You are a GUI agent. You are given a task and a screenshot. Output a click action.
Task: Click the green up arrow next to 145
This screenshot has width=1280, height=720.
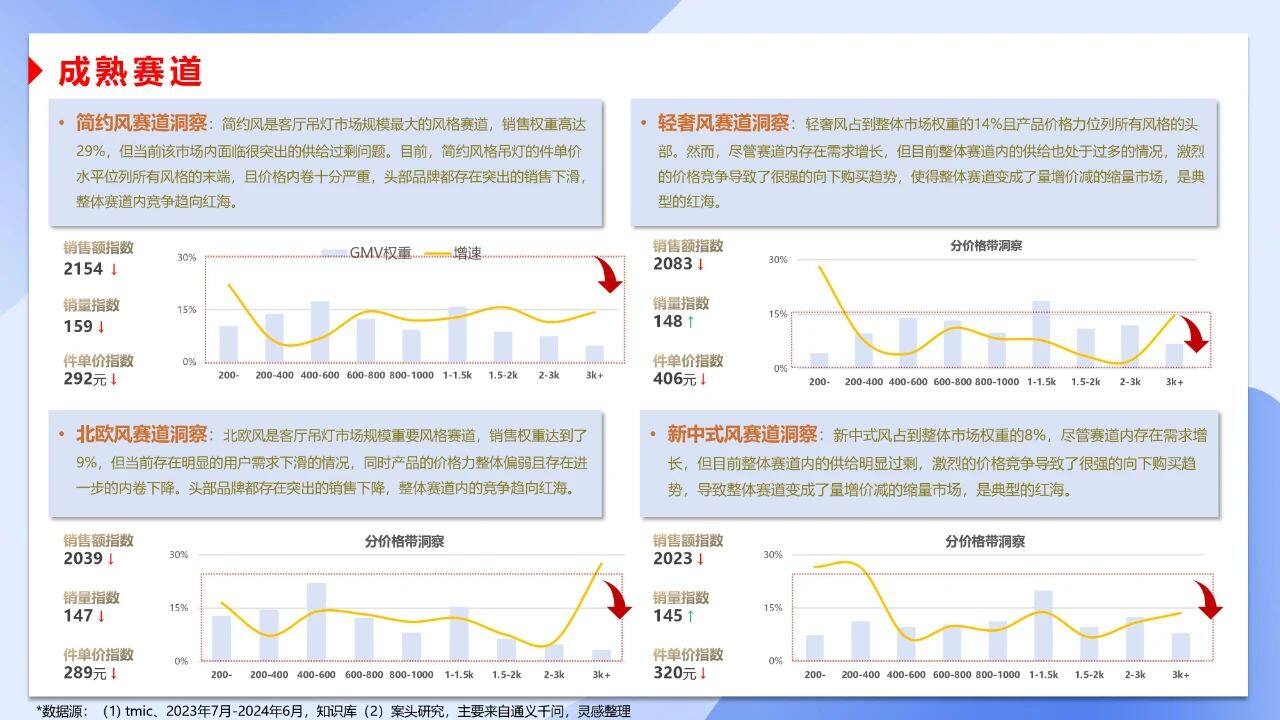point(689,616)
